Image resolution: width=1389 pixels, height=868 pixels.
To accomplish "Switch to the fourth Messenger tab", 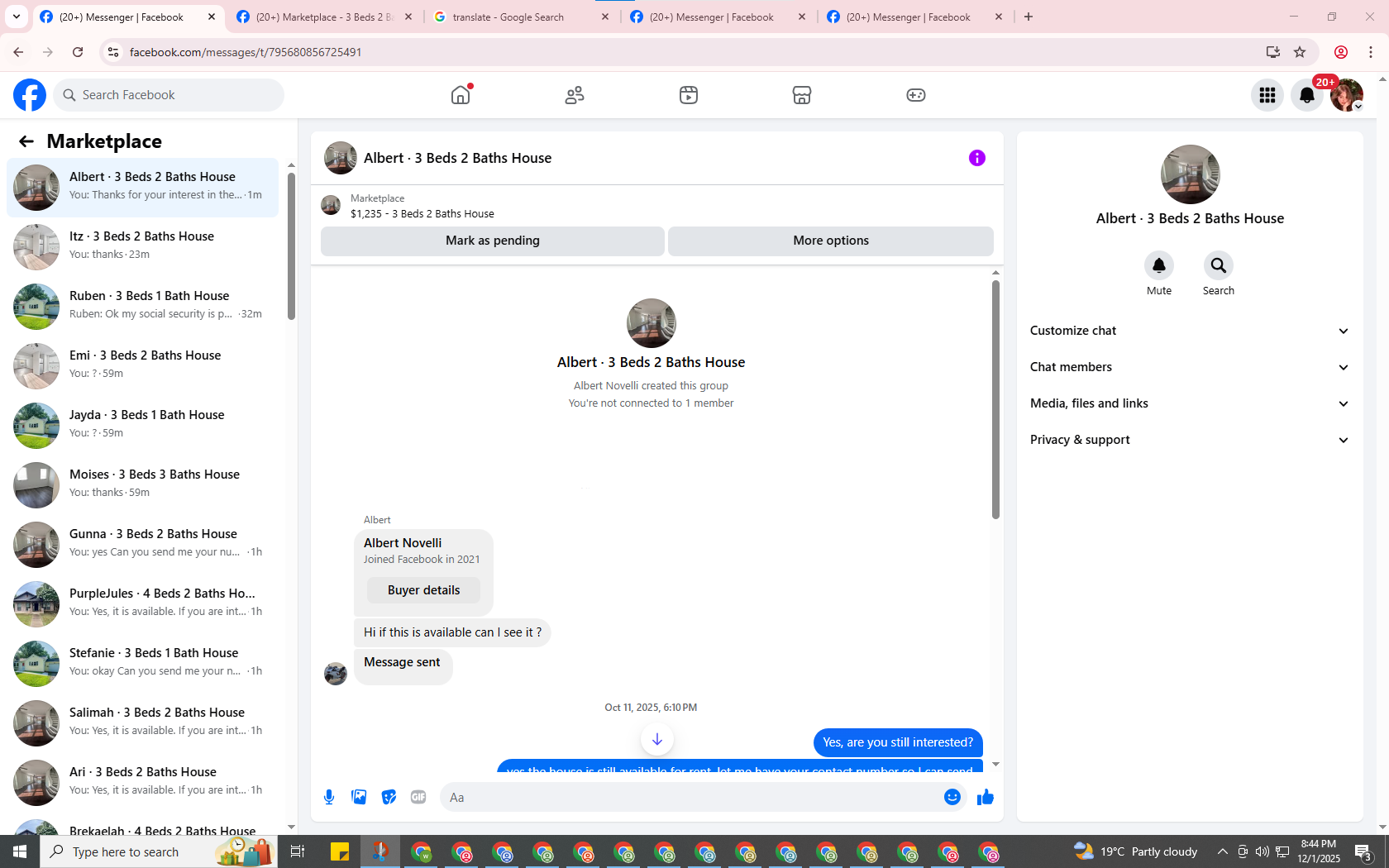I will 718,17.
